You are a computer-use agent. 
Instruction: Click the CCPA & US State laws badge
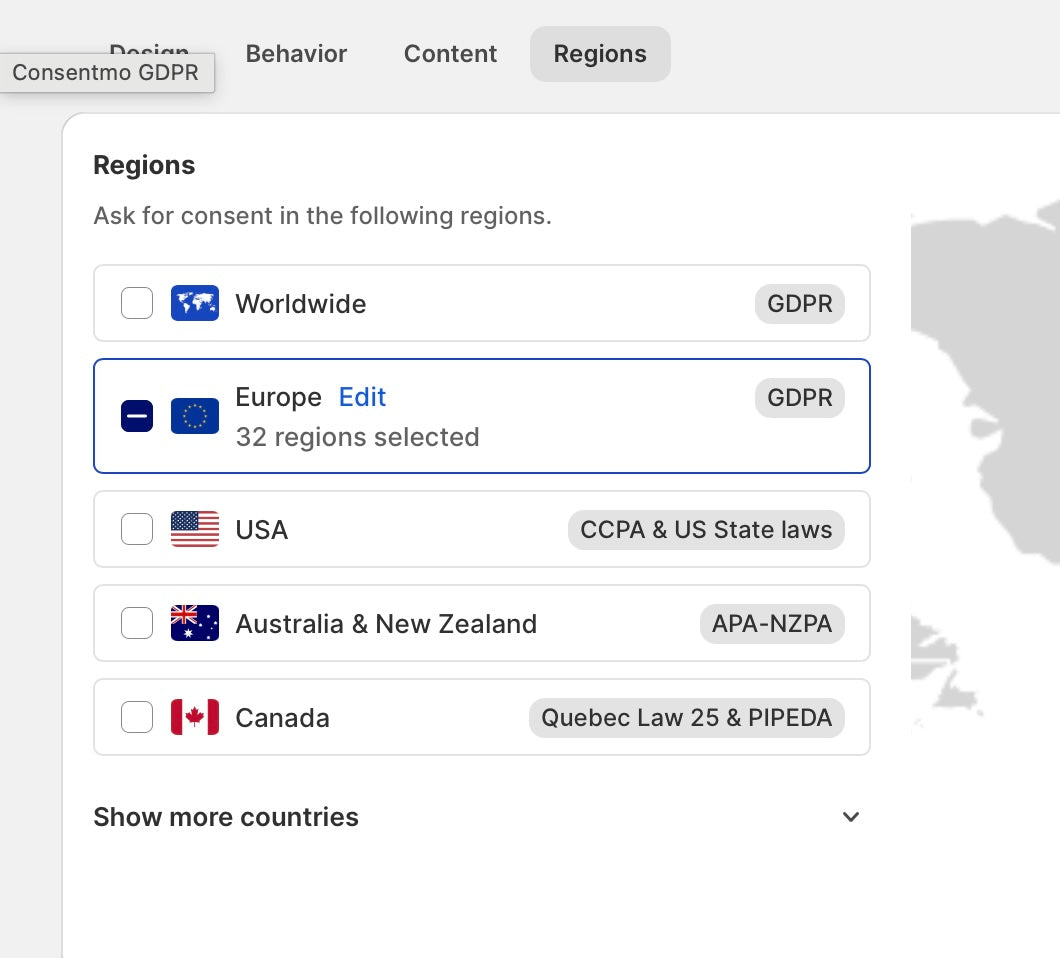click(706, 529)
